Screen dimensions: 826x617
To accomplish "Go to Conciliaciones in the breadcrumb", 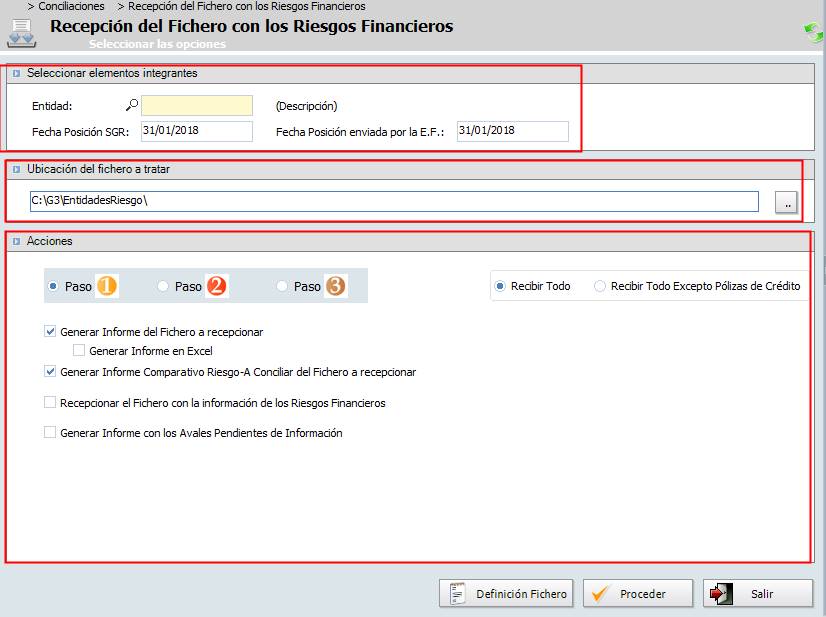I will point(71,6).
